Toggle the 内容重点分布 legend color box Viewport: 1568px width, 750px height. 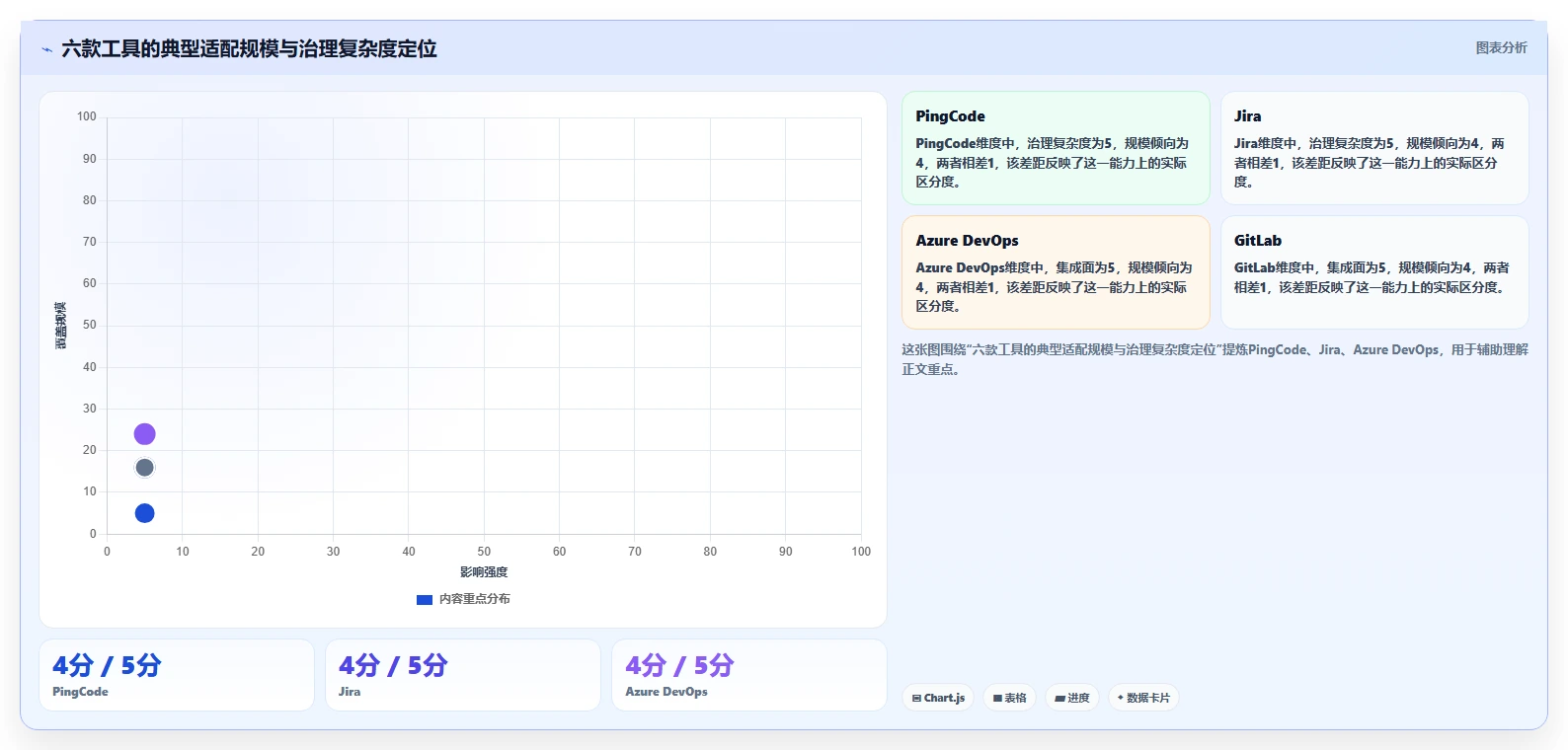(425, 599)
